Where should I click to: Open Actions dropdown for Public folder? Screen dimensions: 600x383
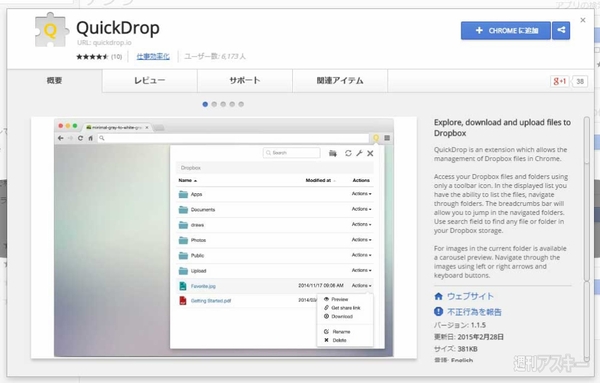point(362,255)
